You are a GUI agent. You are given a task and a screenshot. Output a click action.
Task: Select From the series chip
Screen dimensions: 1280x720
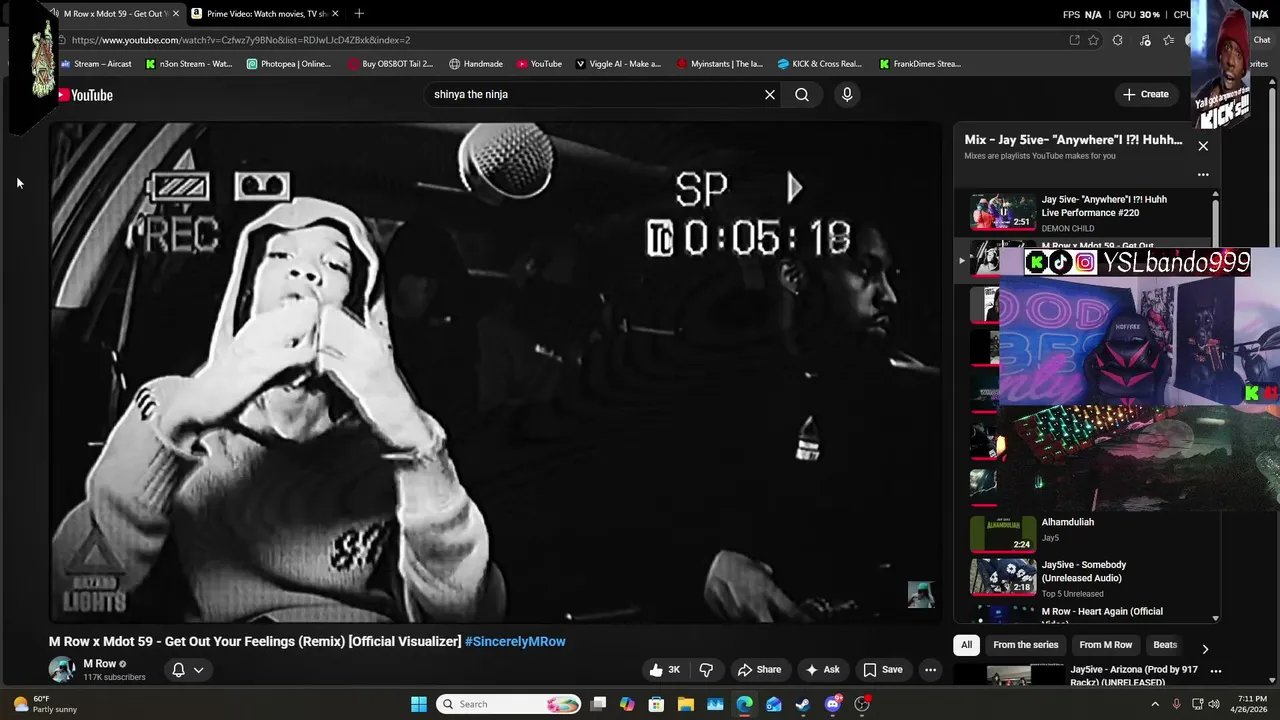(x=1025, y=645)
